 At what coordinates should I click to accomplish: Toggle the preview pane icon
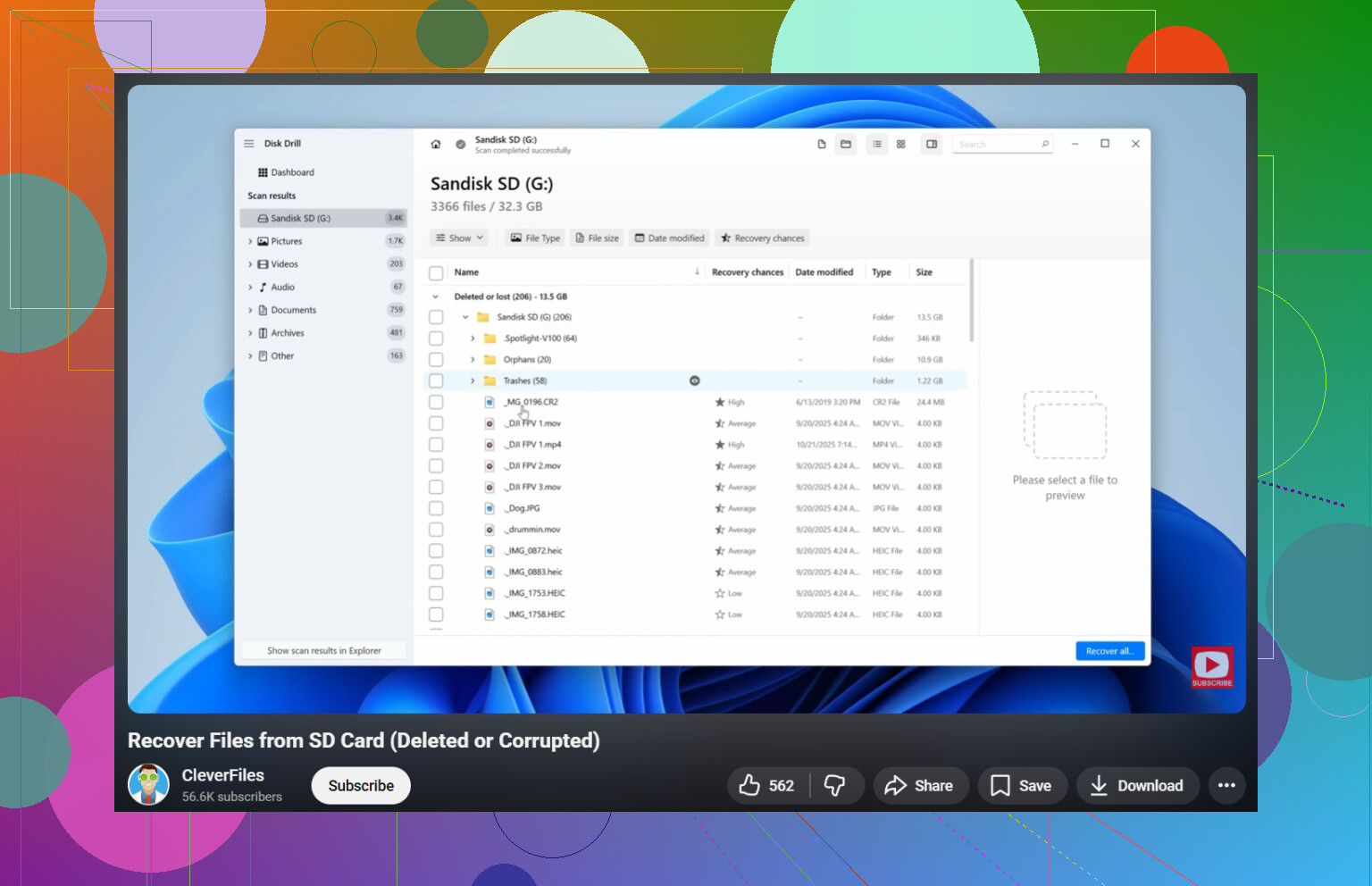tap(932, 144)
